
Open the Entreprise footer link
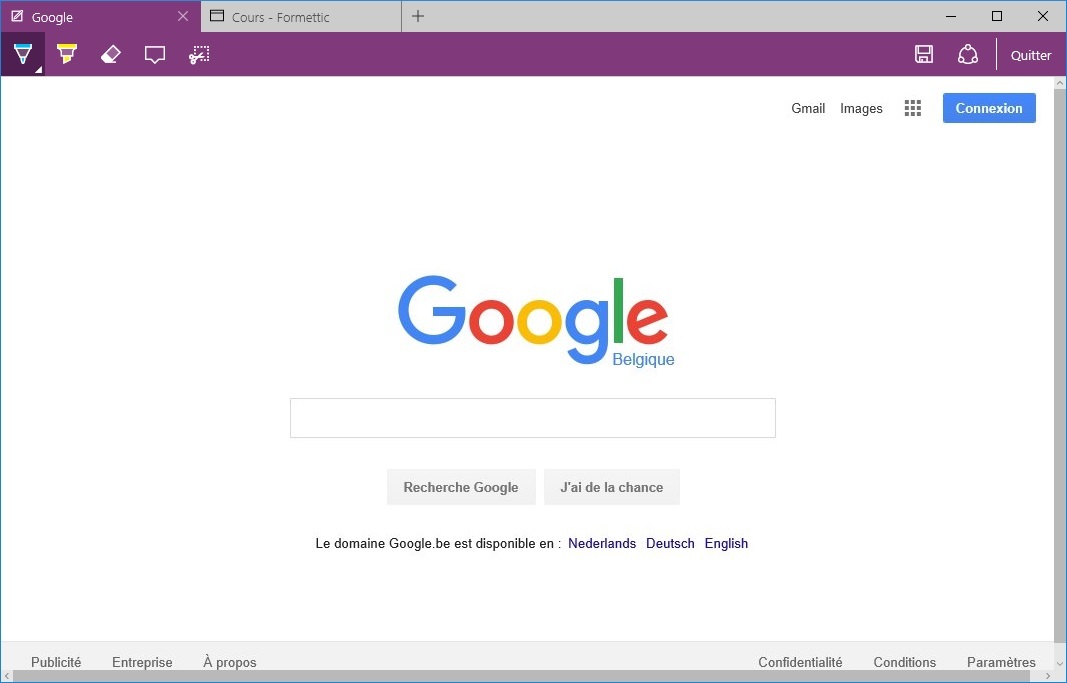142,662
